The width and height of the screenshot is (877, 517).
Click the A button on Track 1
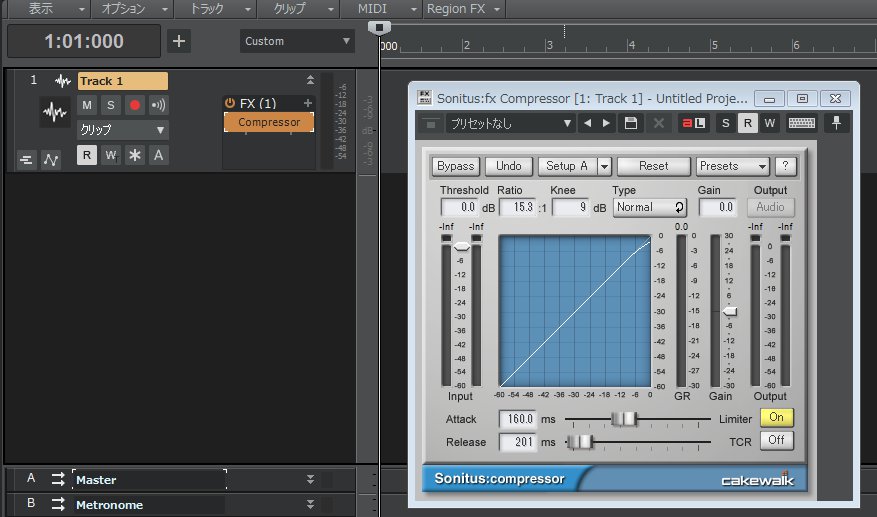tap(158, 155)
